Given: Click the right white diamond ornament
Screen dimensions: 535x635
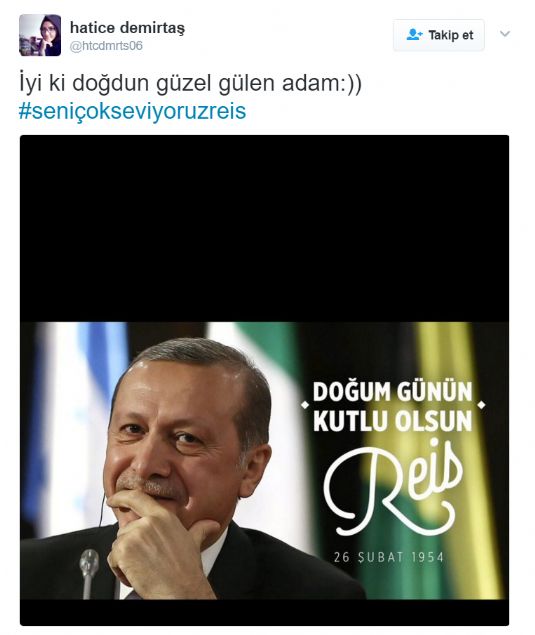Looking at the screenshot, I should [x=482, y=405].
